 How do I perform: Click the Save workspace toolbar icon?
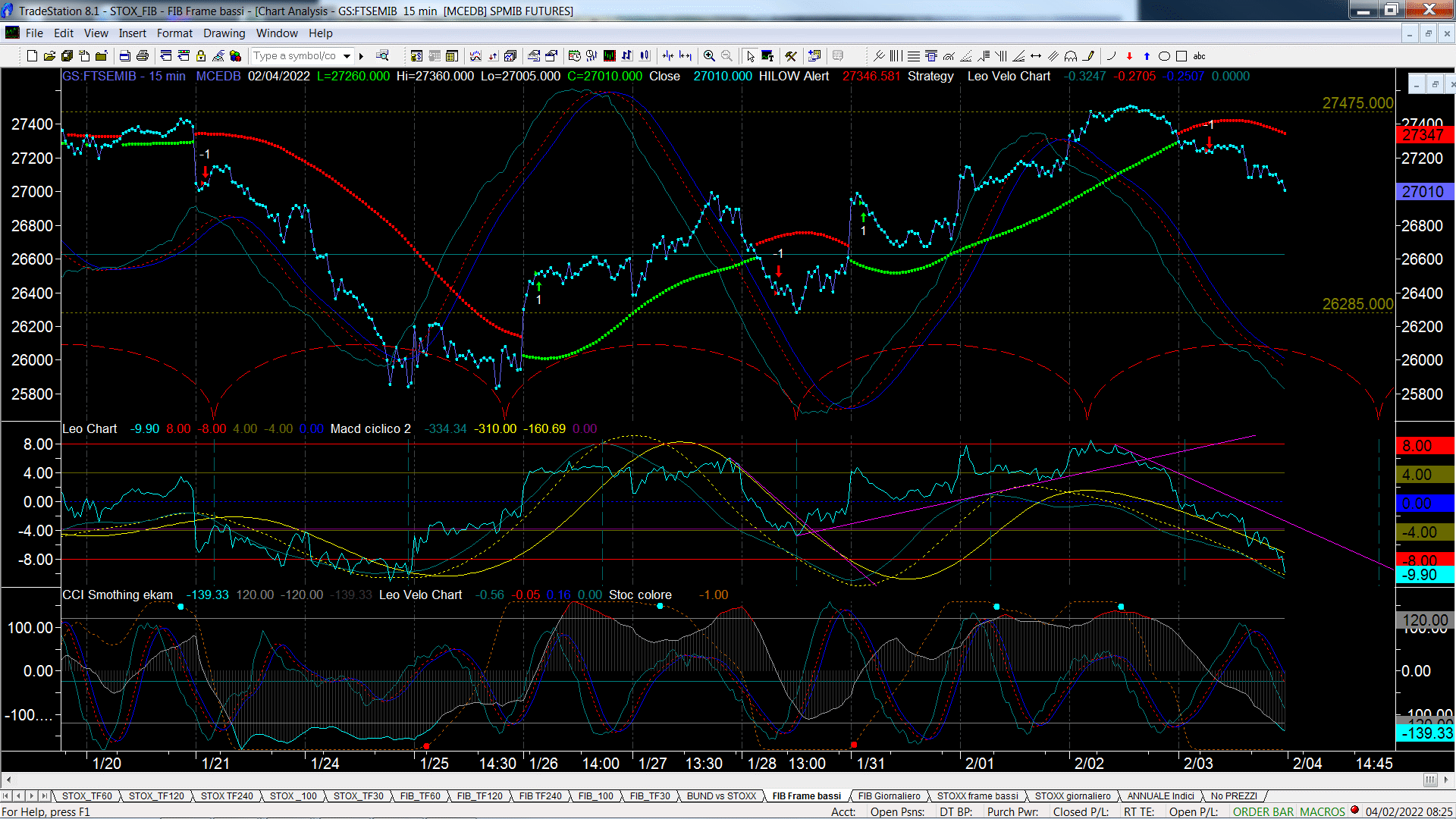coord(67,56)
